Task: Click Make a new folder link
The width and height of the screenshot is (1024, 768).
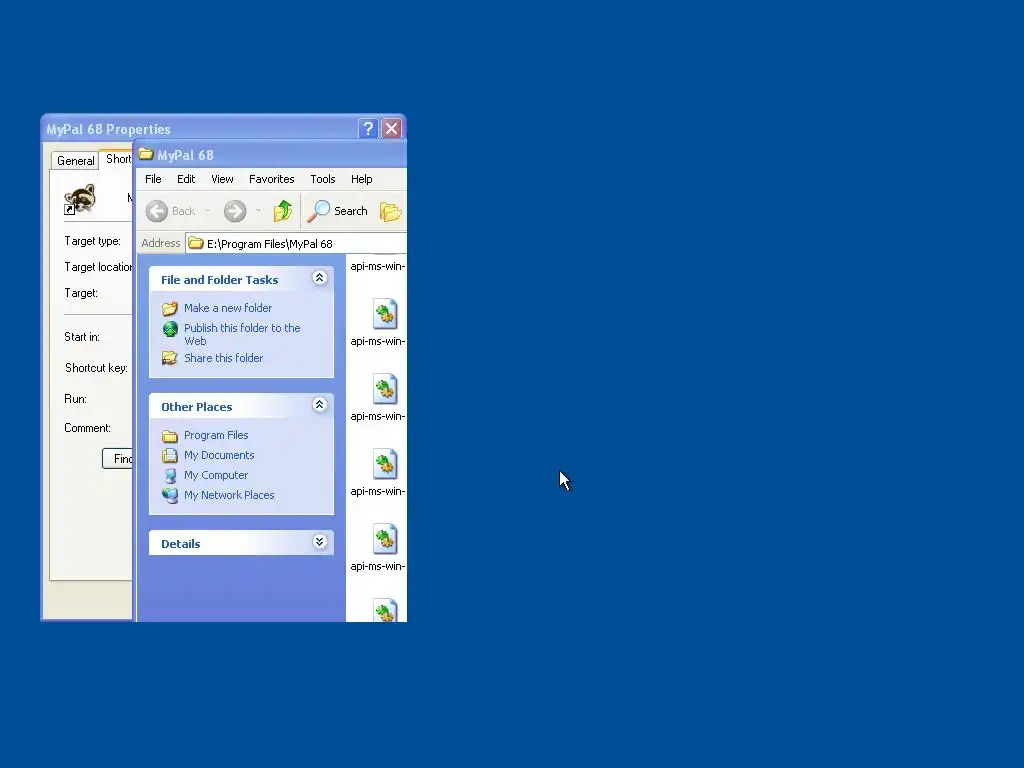Action: 228,308
